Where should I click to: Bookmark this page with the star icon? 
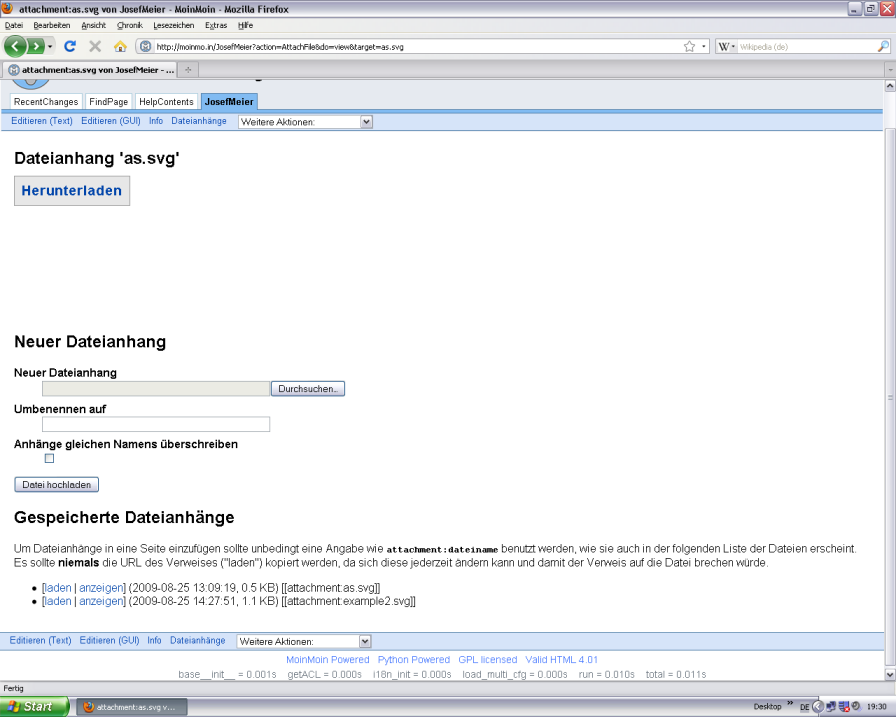click(689, 46)
